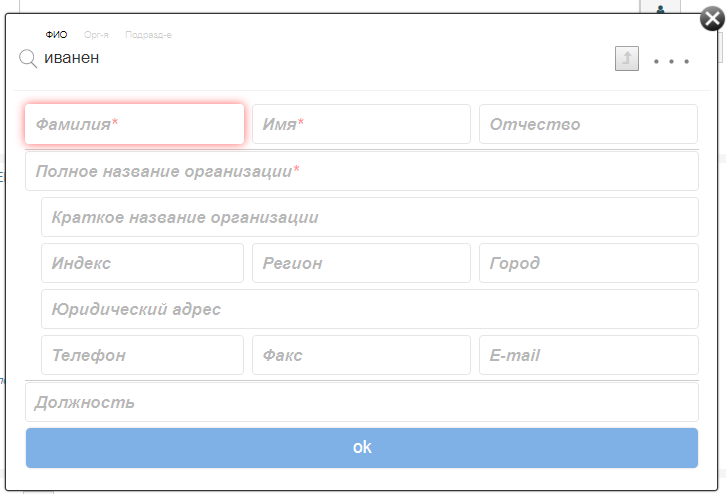726x494 pixels.
Task: Click the Должность input field
Action: pos(361,402)
